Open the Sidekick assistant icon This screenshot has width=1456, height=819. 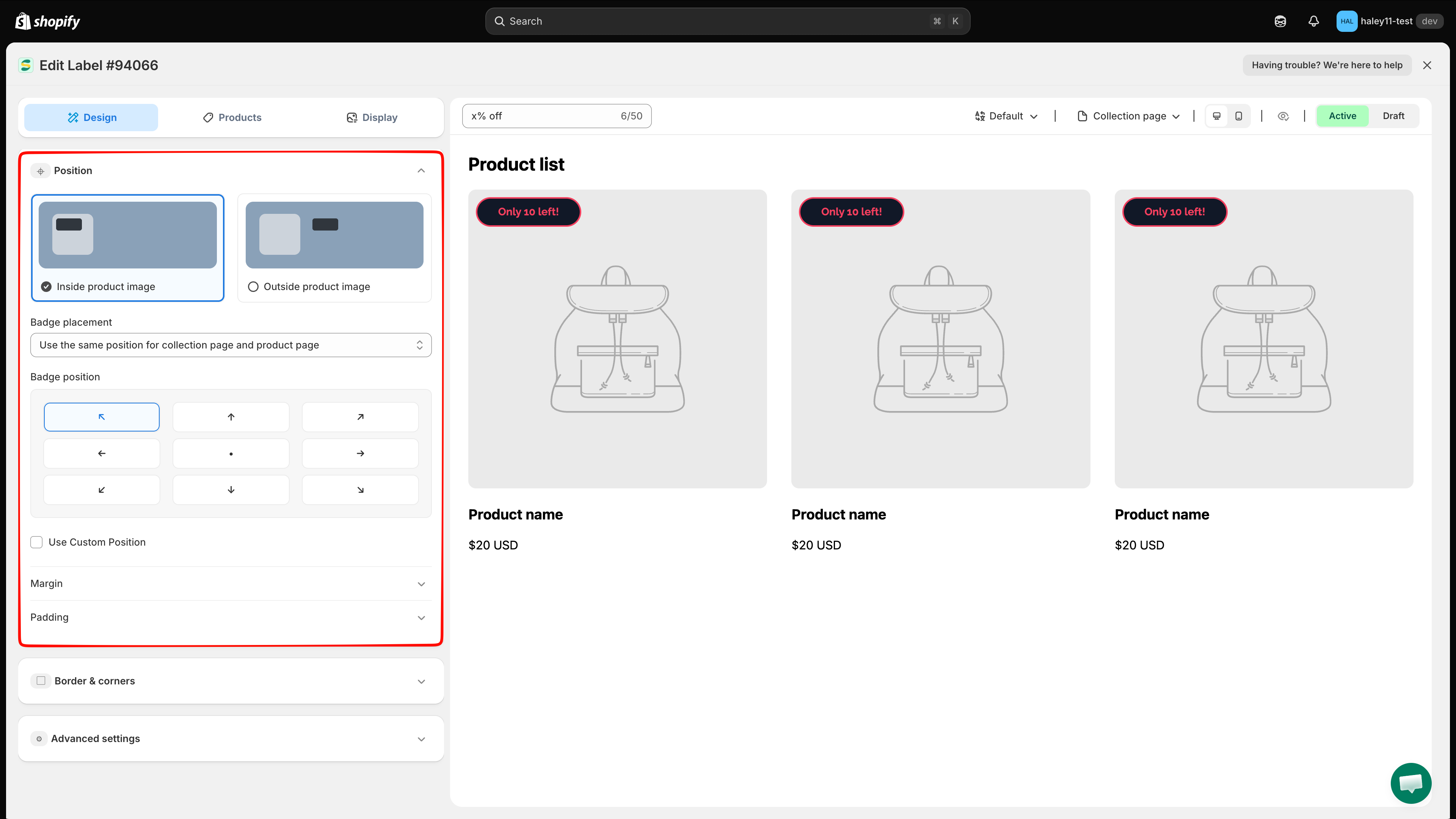(1280, 22)
